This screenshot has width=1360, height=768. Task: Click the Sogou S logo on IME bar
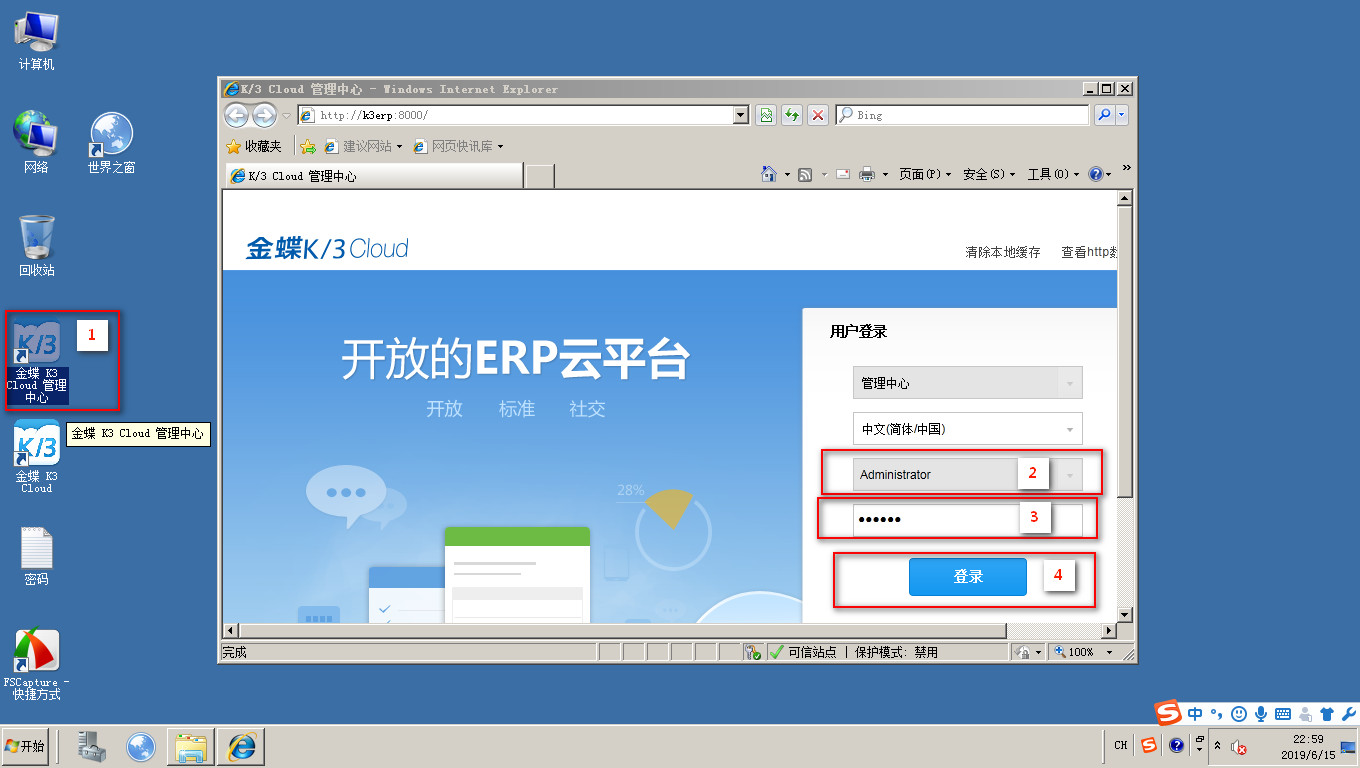(x=1169, y=714)
